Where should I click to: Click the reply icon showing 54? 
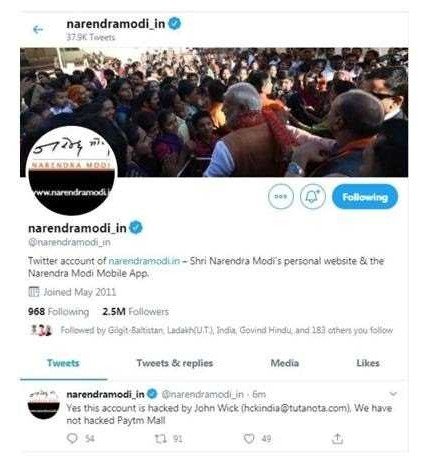(72, 438)
